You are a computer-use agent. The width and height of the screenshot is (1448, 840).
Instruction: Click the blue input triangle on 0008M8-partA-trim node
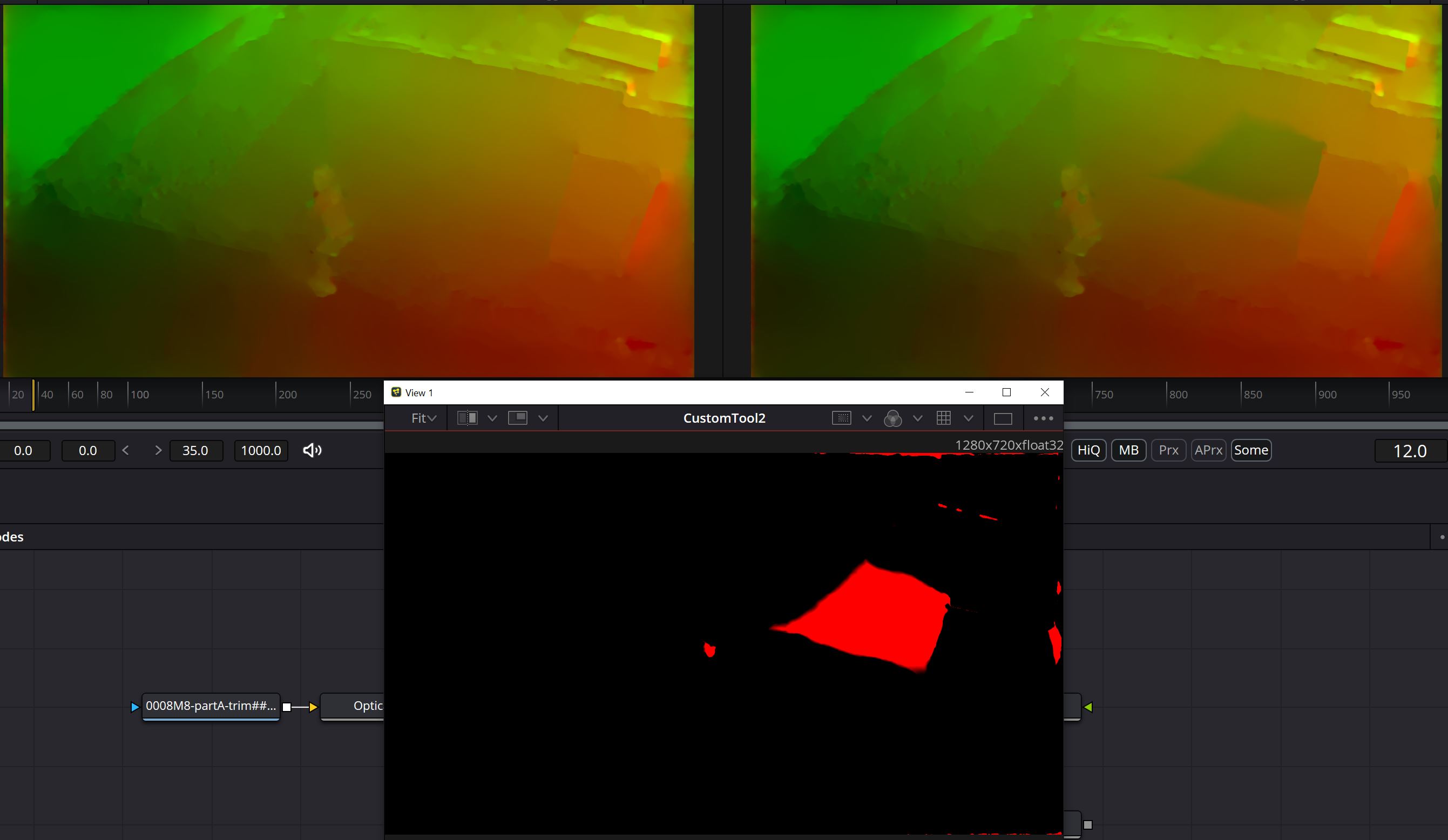(134, 707)
